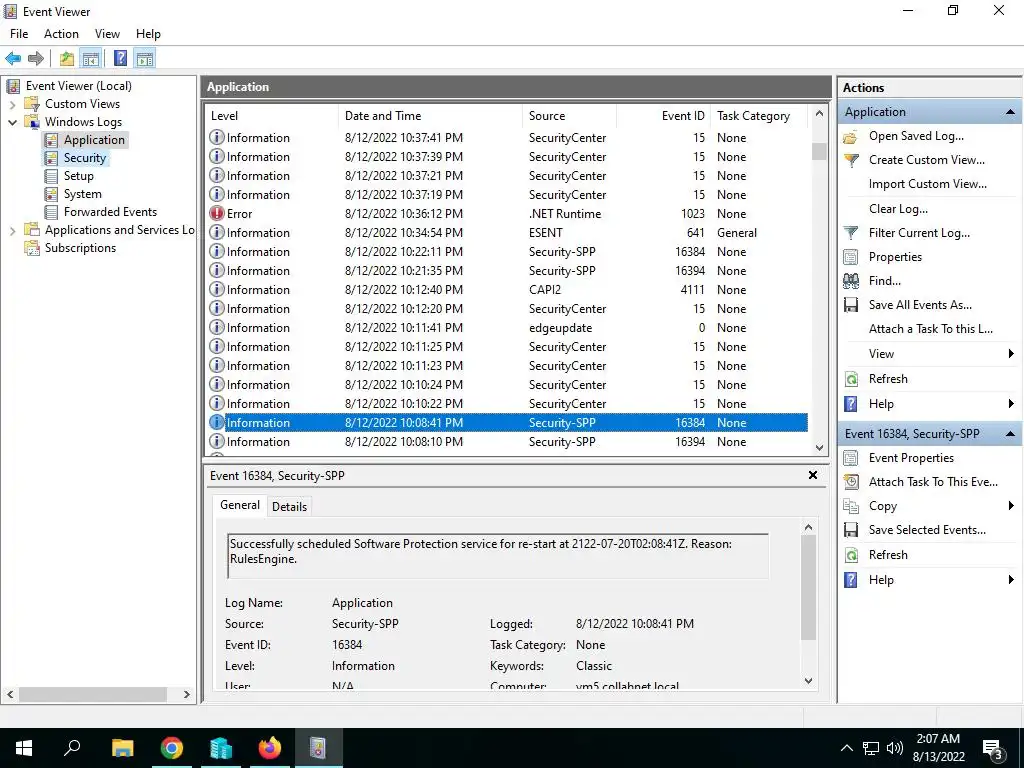
Task: Collapse the Windows Logs tree node
Action: pos(12,122)
